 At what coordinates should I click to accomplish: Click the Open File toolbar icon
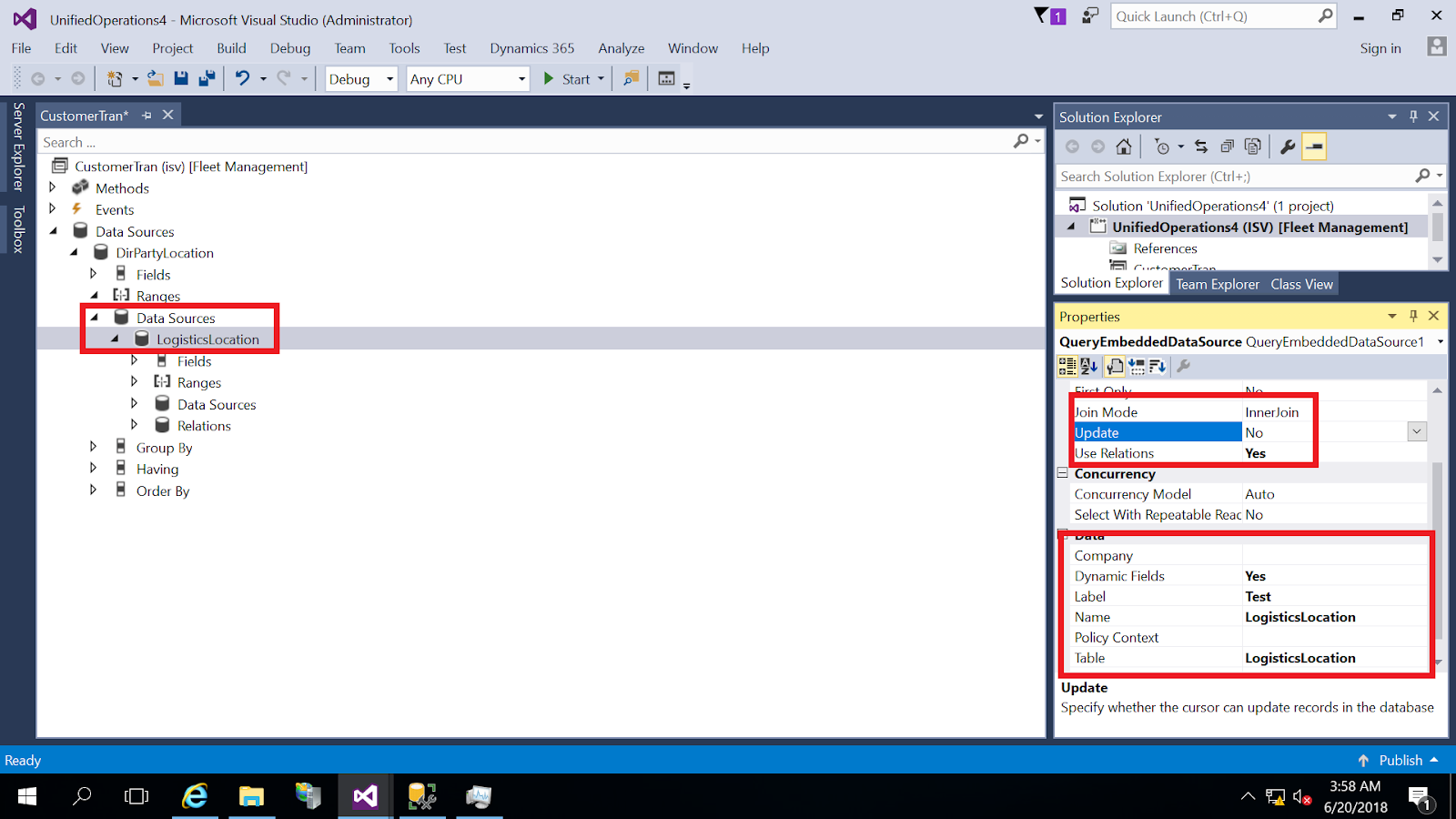point(156,79)
